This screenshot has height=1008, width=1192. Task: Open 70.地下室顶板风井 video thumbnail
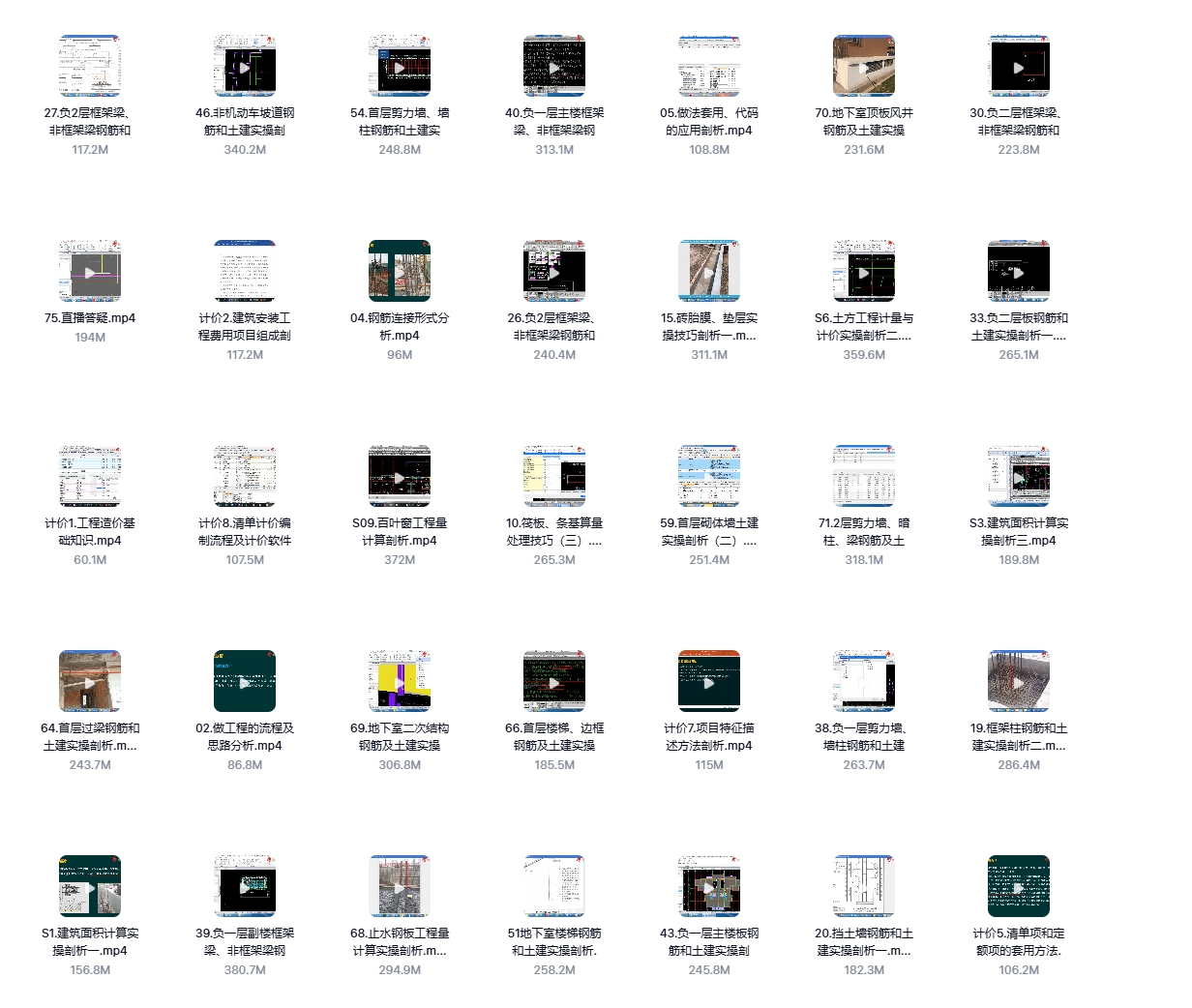point(864,67)
